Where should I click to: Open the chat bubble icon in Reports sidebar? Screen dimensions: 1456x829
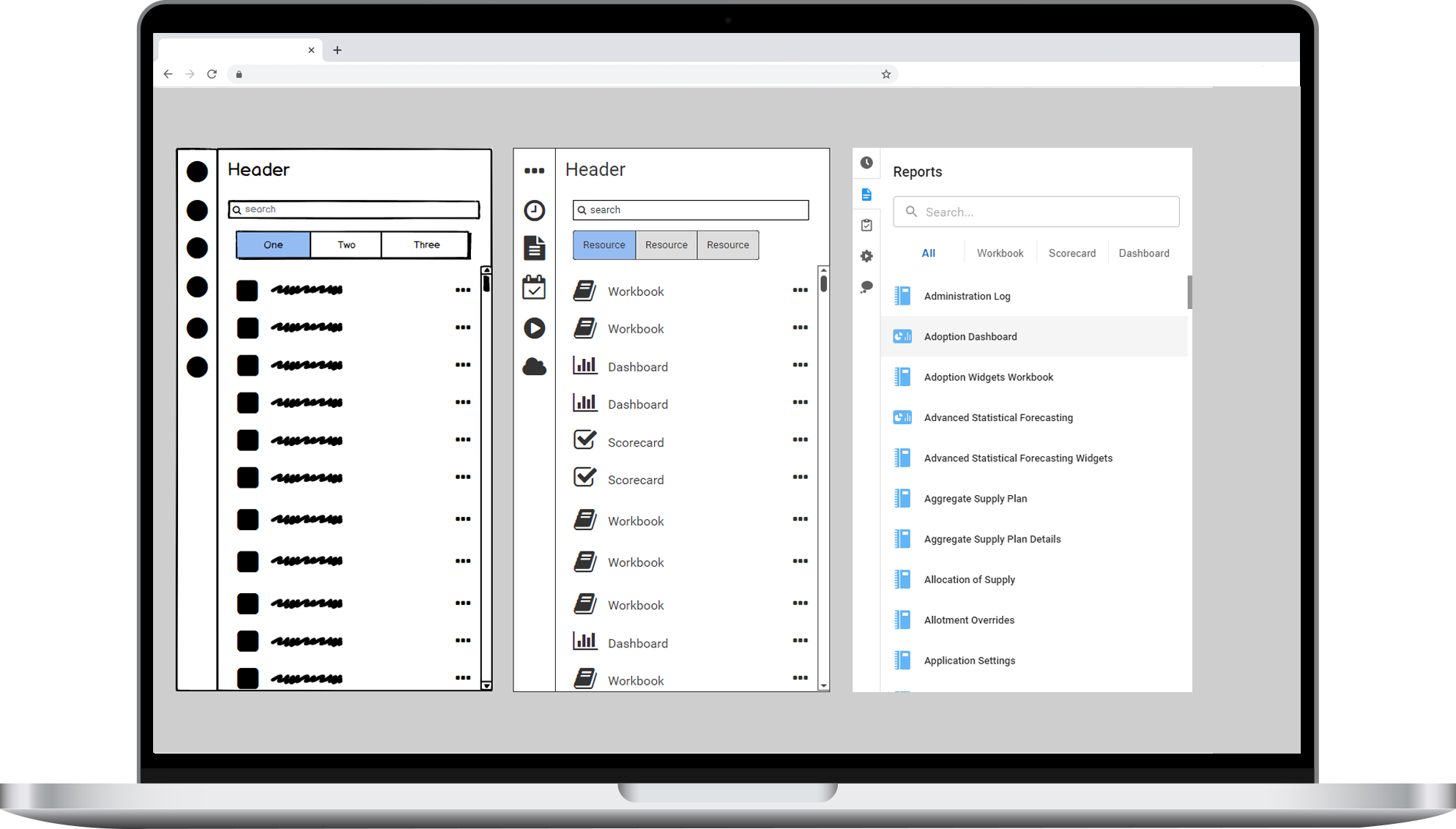click(866, 287)
